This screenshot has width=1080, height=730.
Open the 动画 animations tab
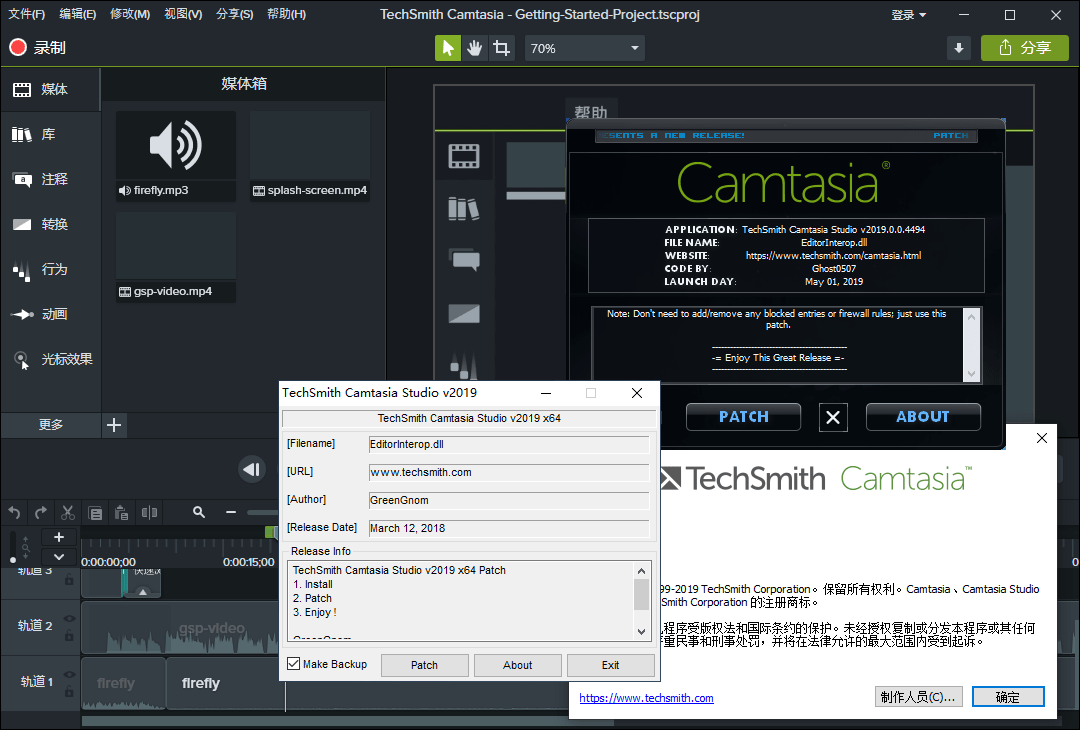point(50,314)
